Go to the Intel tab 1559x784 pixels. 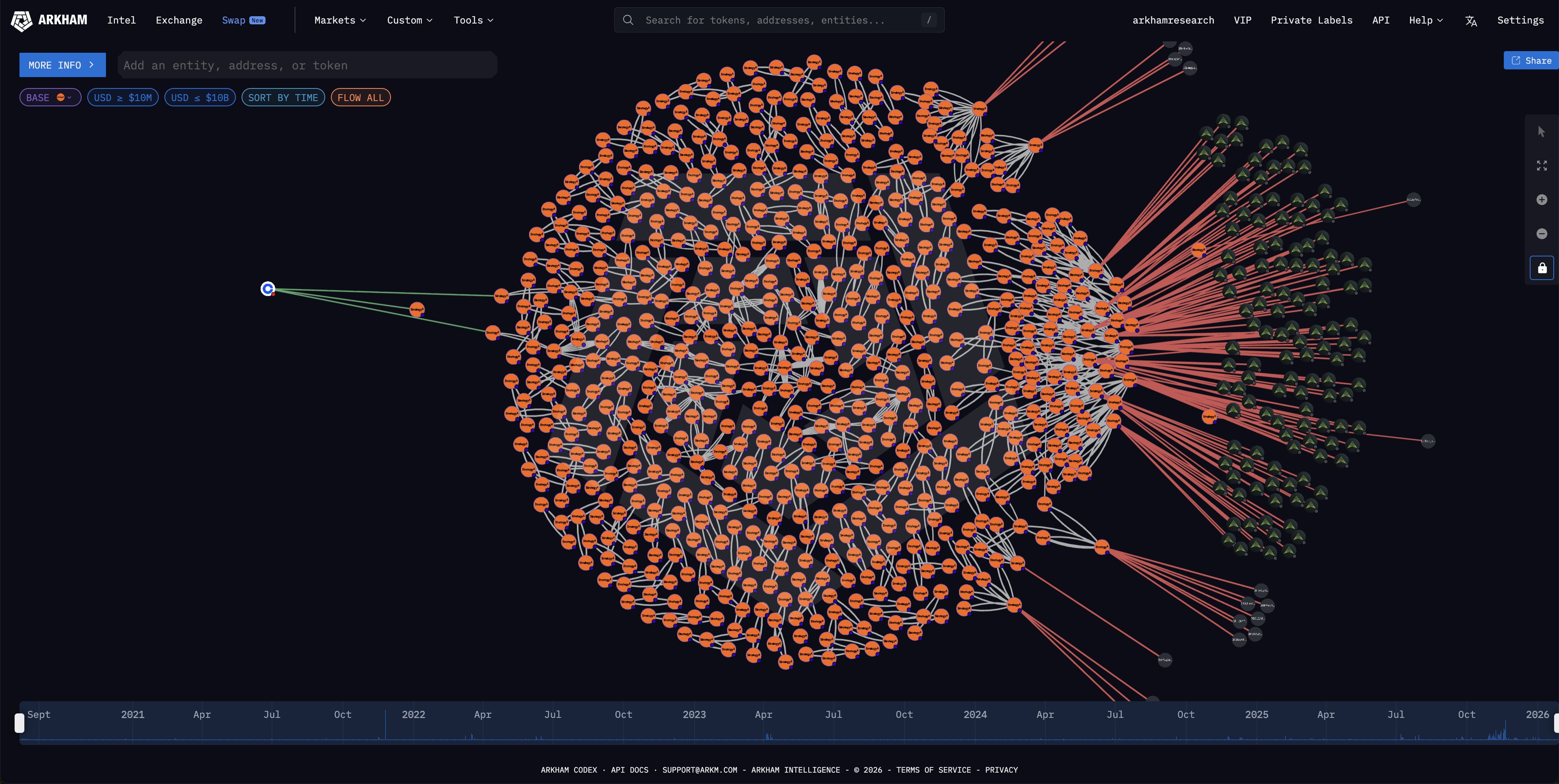[121, 20]
